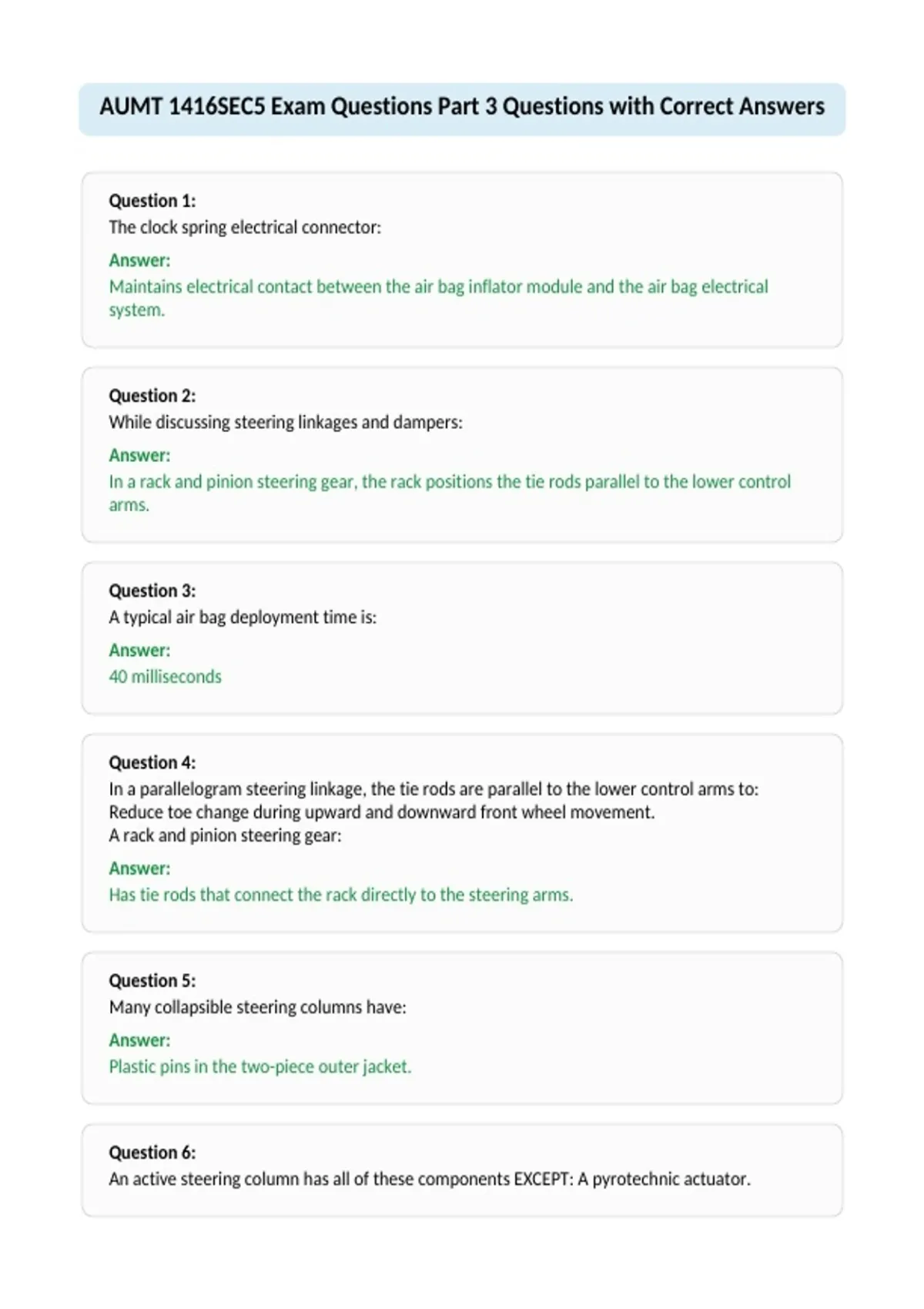This screenshot has width=924, height=1309.
Task: Click the Plastic pins answer text
Action: [260, 1066]
